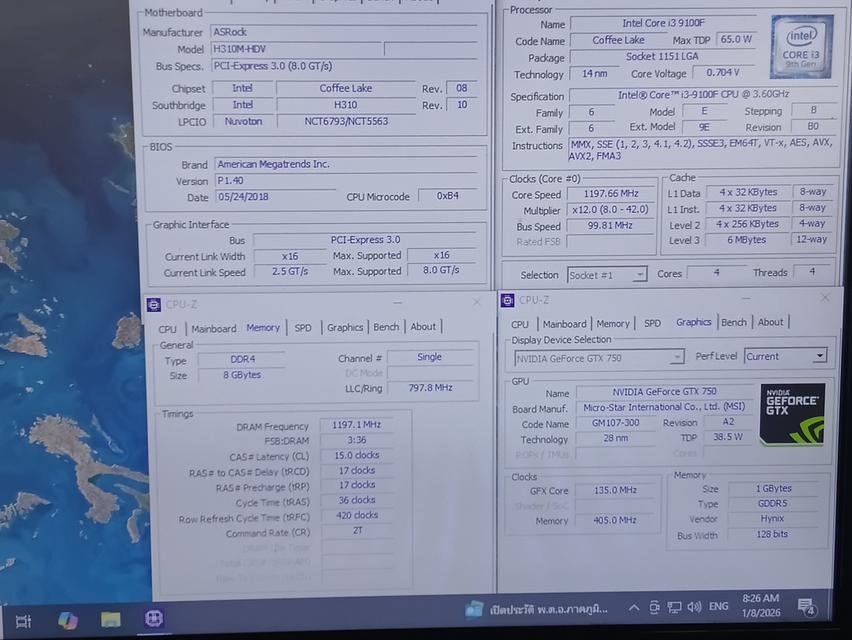The height and width of the screenshot is (640, 852).
Task: Open the Socket #1 selection dropdown
Action: 607,274
